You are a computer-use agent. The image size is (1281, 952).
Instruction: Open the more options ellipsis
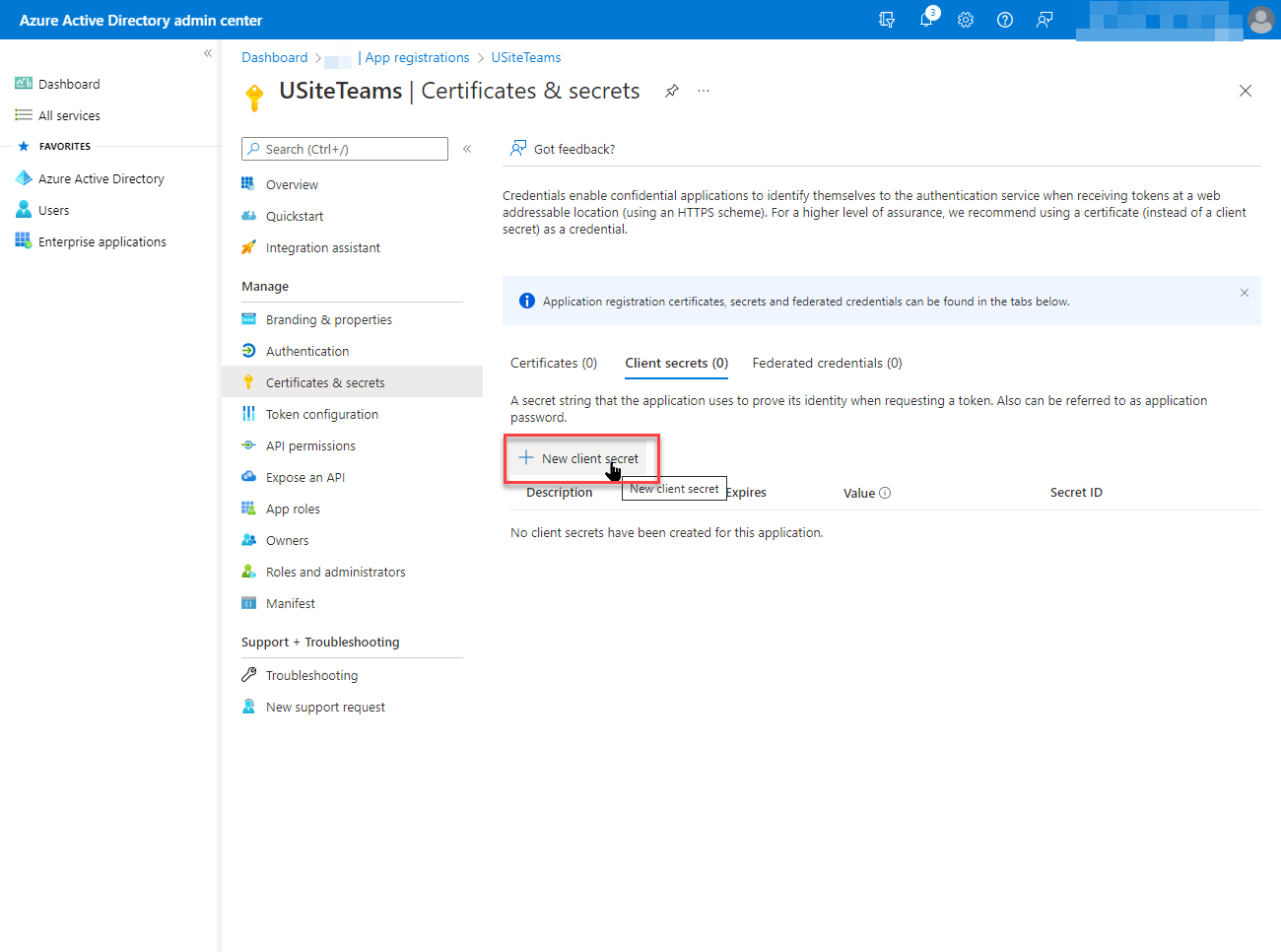tap(704, 91)
